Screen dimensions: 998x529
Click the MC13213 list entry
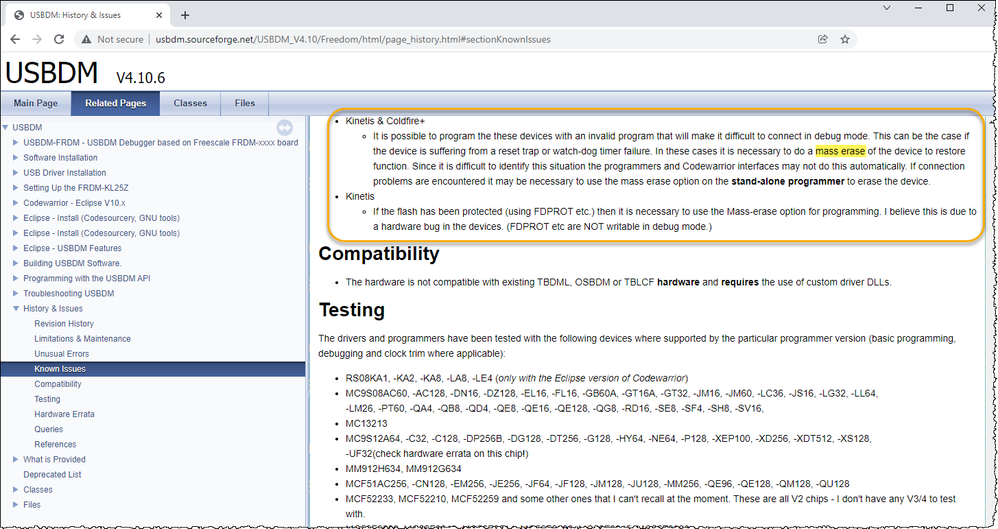coord(366,423)
